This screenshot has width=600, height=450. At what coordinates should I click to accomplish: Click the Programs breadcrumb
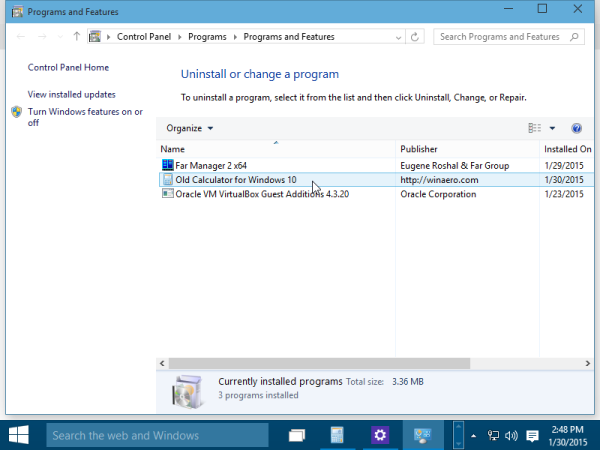pyautogui.click(x=207, y=37)
